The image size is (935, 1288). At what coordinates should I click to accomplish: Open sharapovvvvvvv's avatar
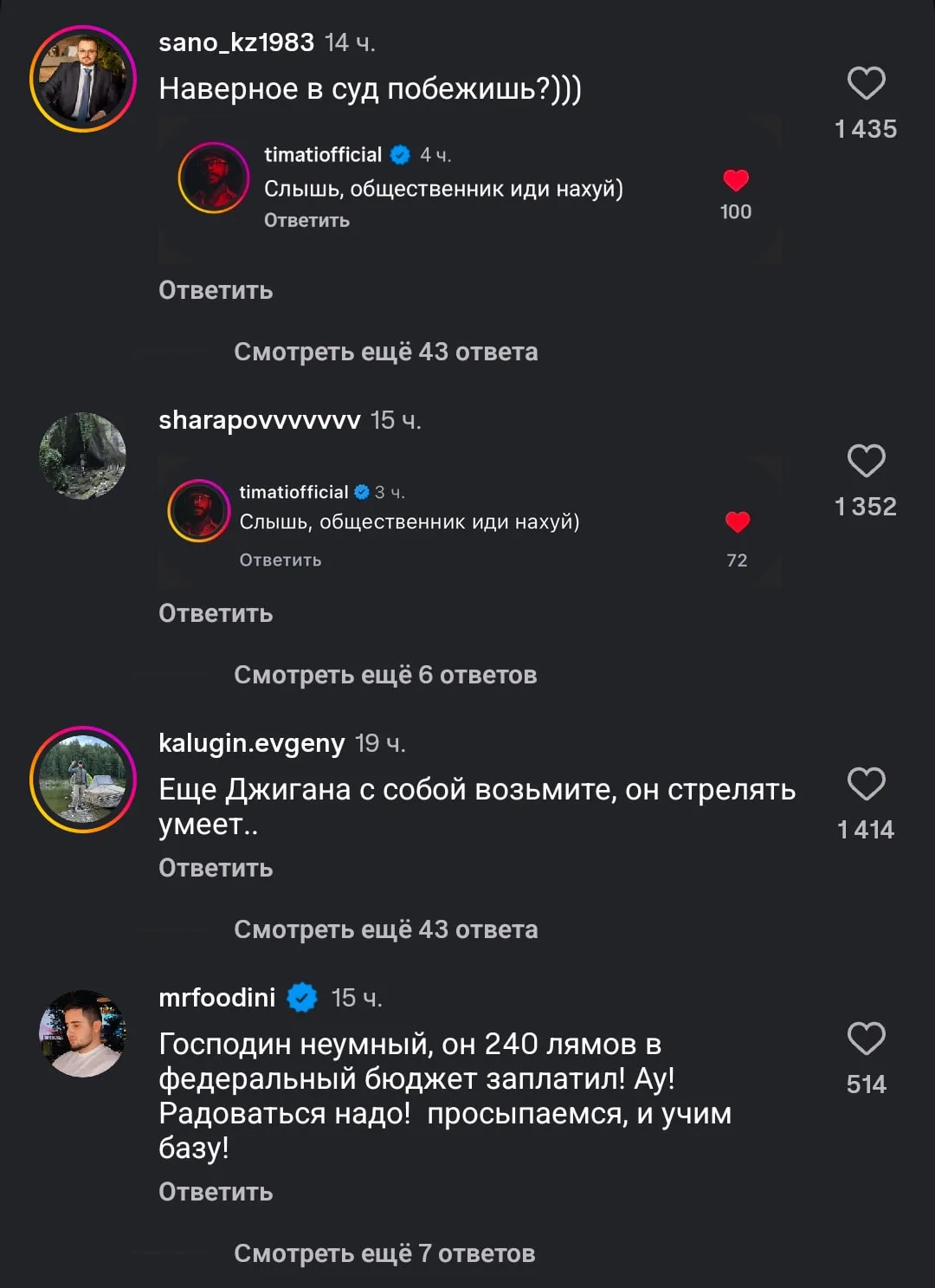click(83, 456)
